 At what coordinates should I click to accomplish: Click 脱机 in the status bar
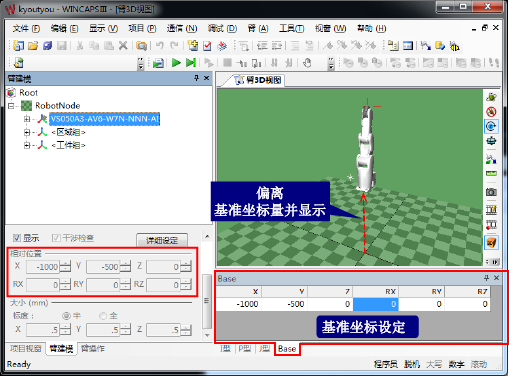[x=412, y=364]
